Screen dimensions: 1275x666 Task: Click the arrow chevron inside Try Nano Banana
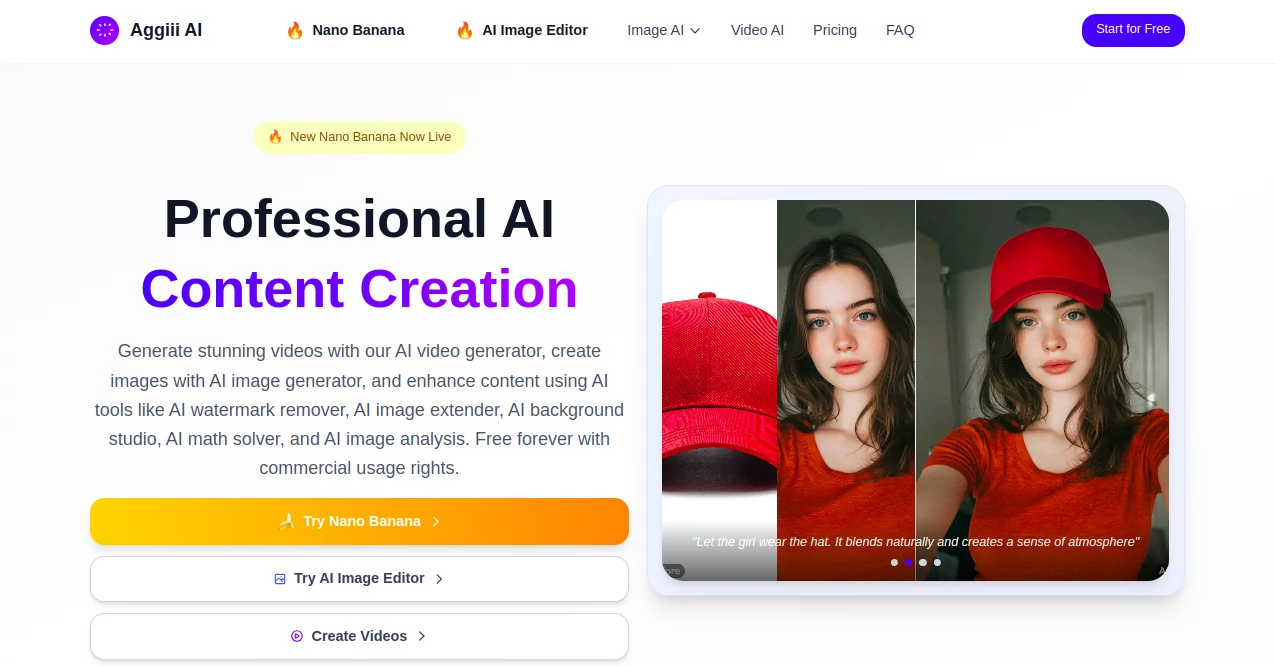pos(436,521)
